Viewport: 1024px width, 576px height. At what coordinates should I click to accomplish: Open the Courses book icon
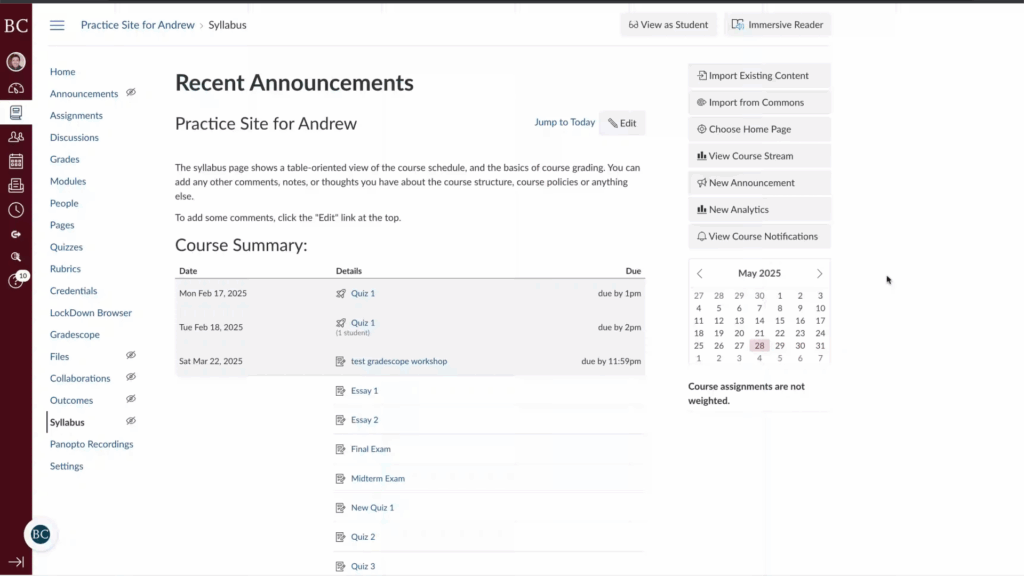click(15, 113)
